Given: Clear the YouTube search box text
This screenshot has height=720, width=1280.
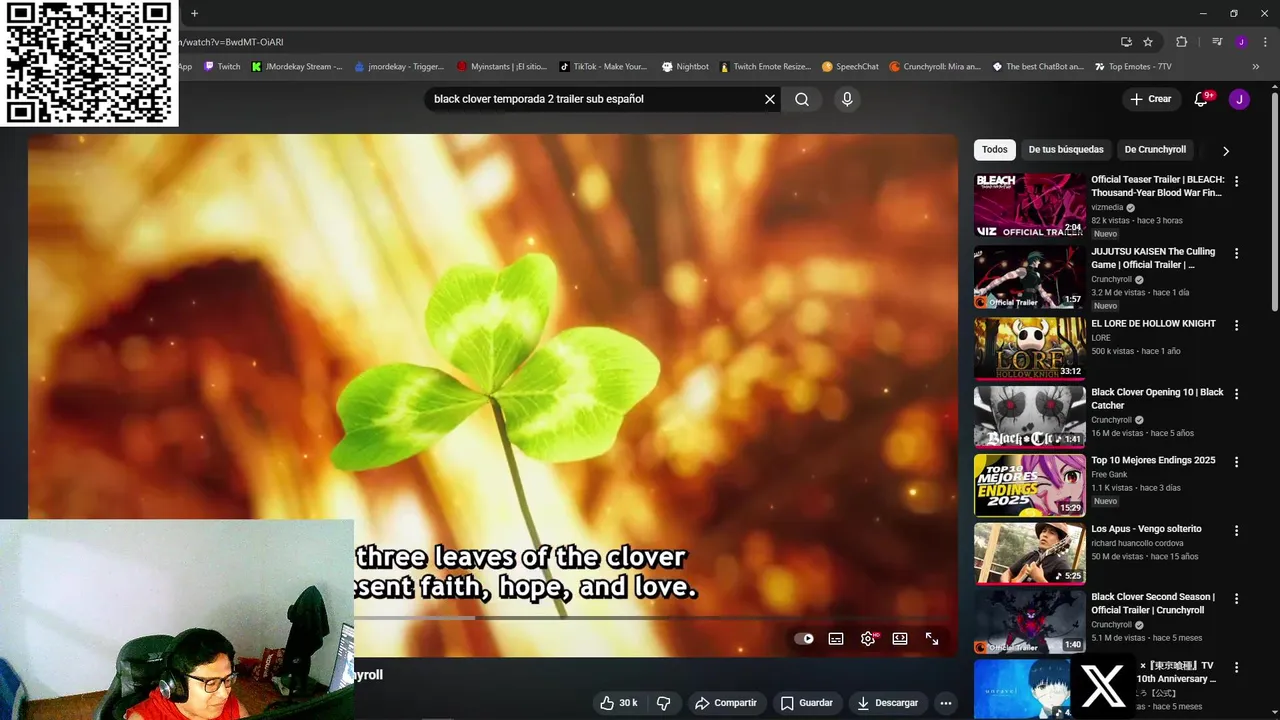Looking at the screenshot, I should (x=770, y=99).
